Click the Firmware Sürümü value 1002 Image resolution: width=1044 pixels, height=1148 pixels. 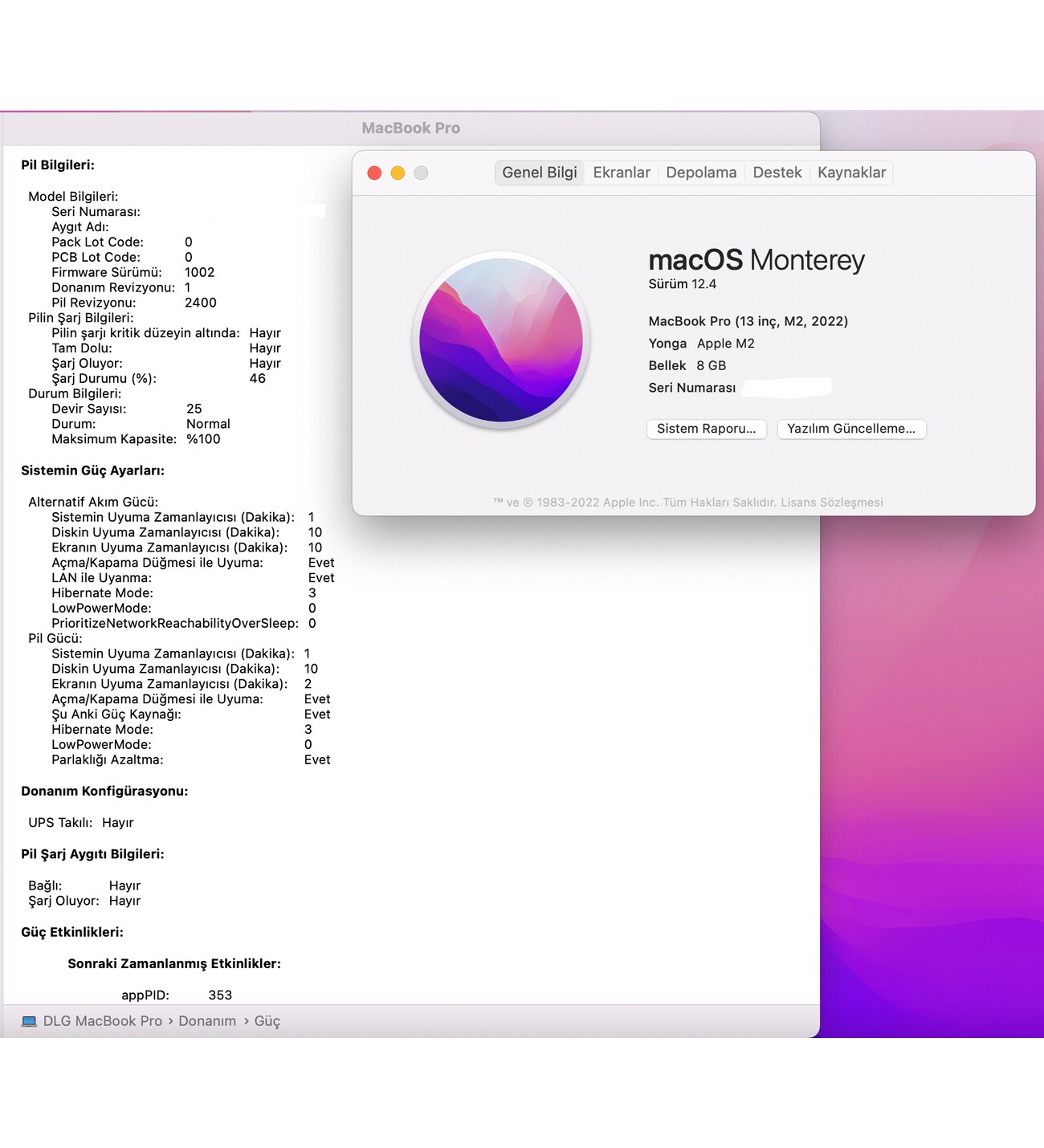pyautogui.click(x=200, y=273)
